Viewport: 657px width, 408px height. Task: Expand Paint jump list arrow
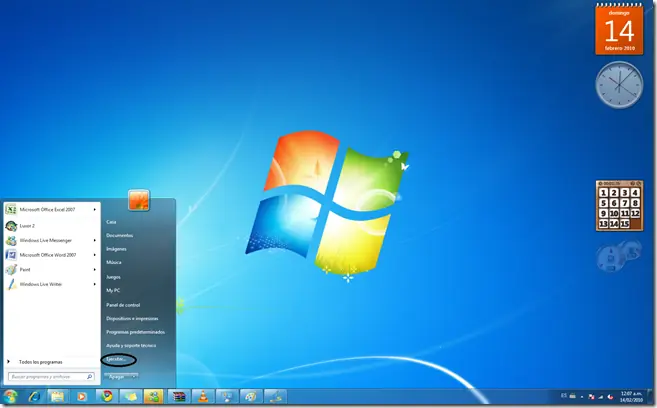pyautogui.click(x=95, y=269)
